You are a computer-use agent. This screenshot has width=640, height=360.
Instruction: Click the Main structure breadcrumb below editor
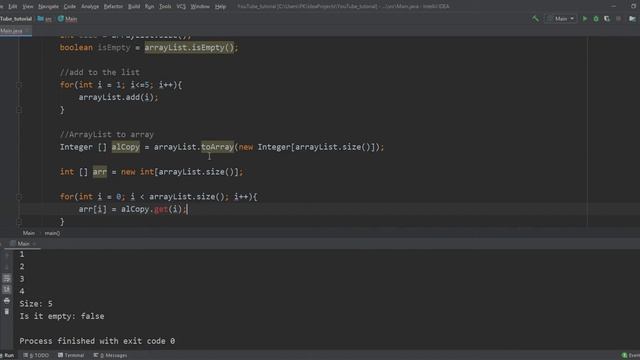[x=29, y=233]
